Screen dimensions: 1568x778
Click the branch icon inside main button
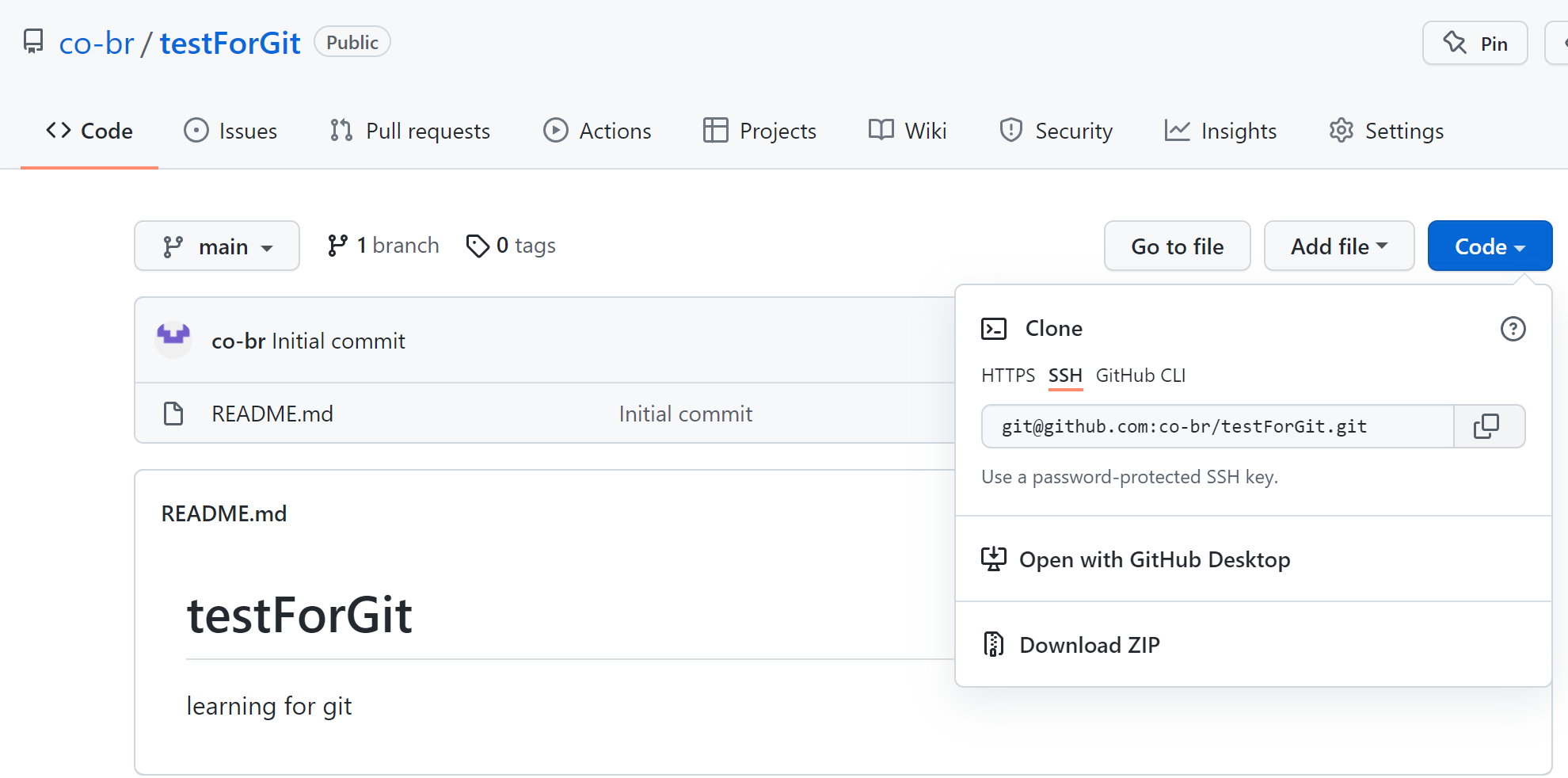pyautogui.click(x=173, y=247)
